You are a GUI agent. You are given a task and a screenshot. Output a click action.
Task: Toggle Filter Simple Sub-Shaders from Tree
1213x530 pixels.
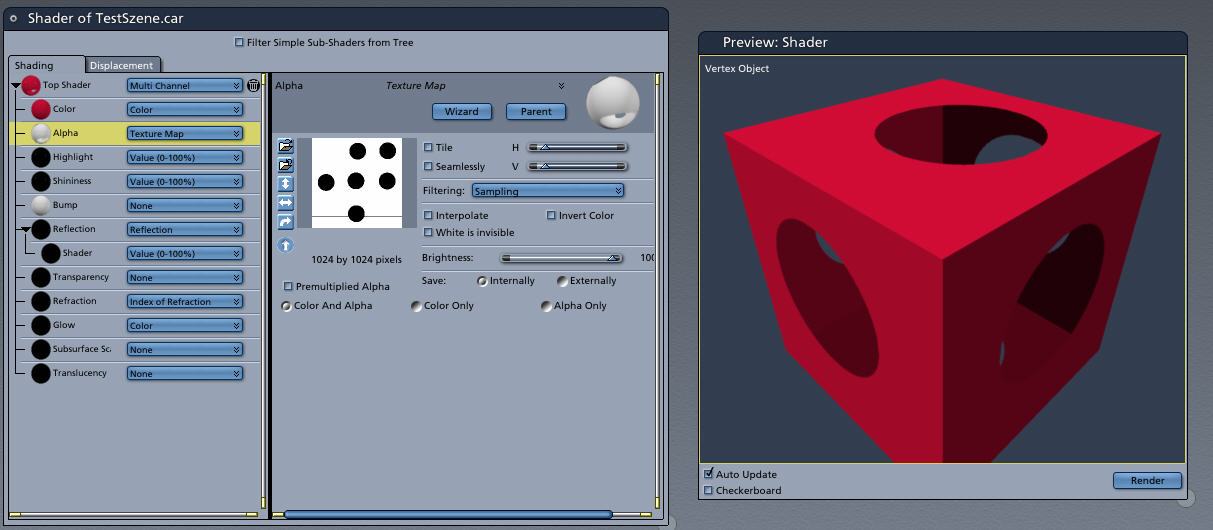tap(239, 42)
